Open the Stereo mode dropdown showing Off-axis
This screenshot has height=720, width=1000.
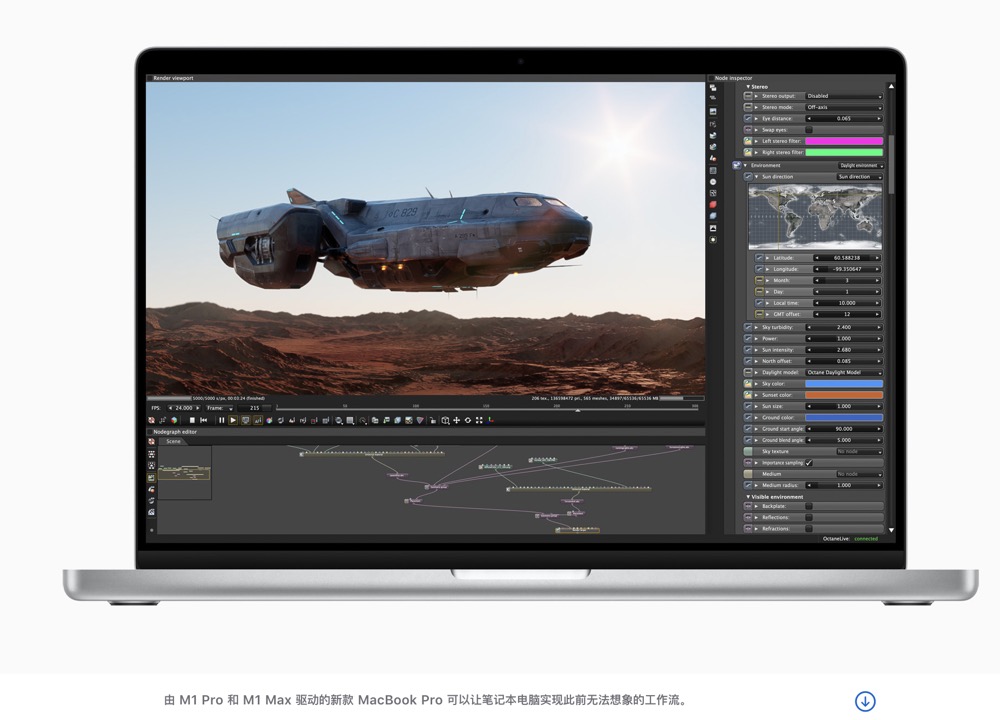click(x=844, y=107)
